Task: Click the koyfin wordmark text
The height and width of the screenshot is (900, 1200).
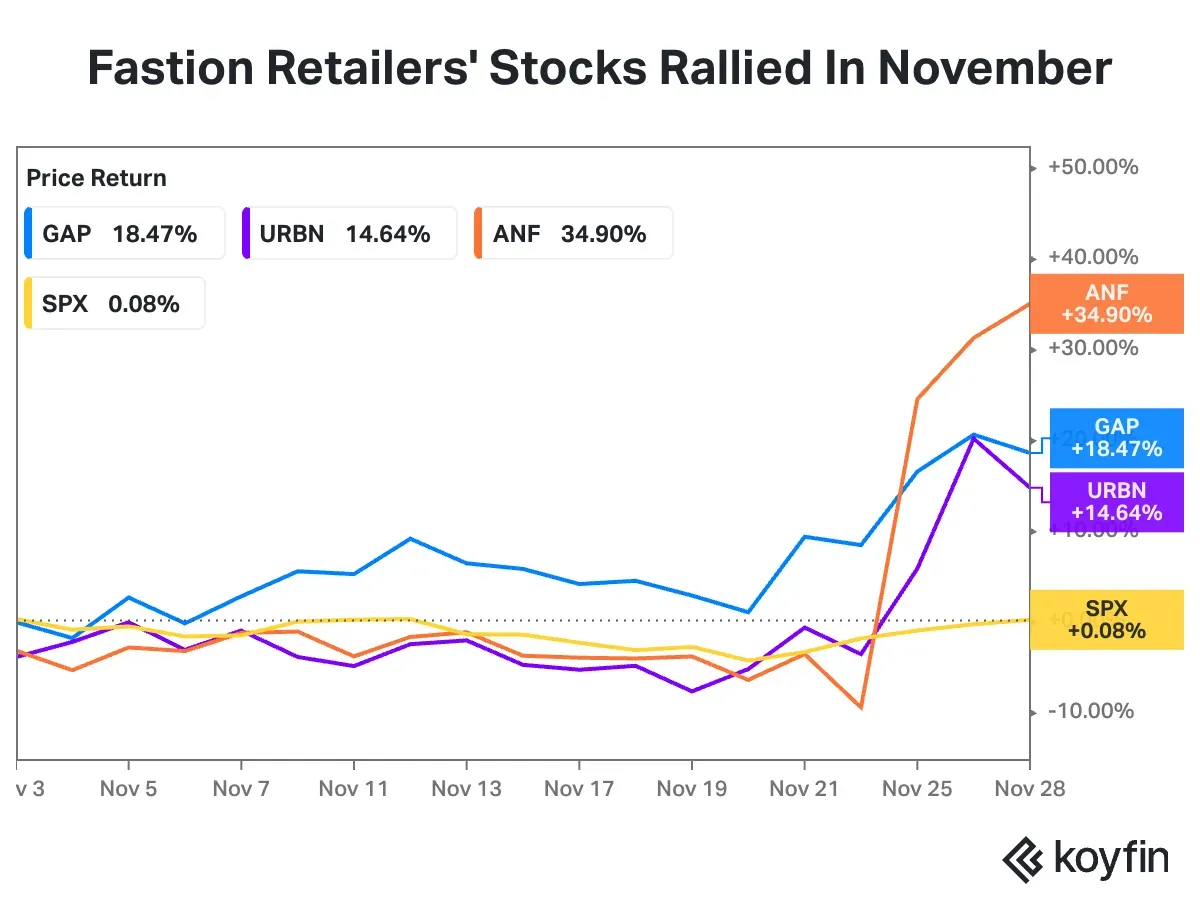Action: (1110, 860)
